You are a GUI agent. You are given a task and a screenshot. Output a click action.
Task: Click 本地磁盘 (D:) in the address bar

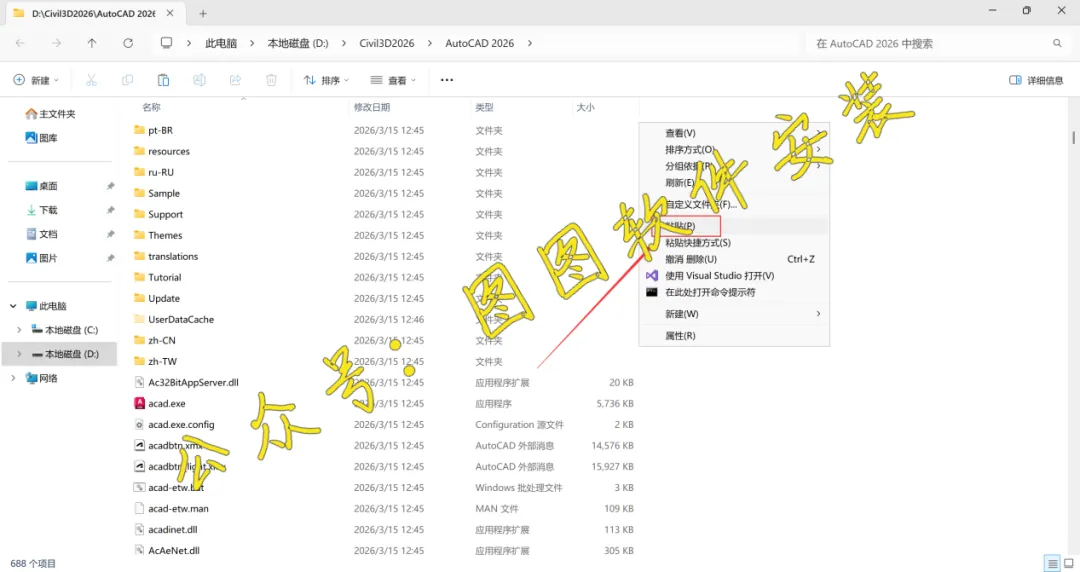click(298, 43)
